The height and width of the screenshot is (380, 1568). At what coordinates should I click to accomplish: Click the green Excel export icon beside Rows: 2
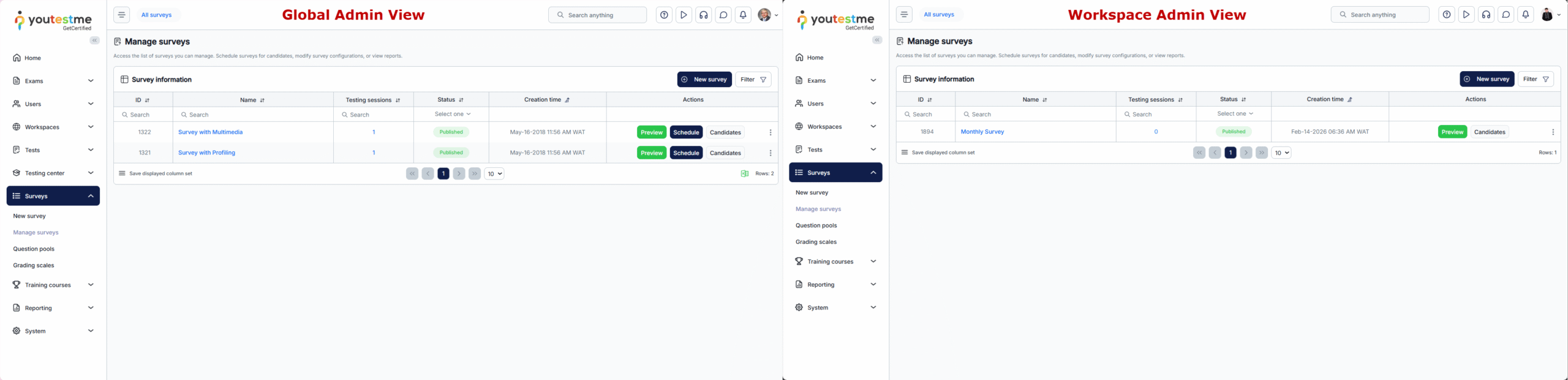tap(744, 173)
